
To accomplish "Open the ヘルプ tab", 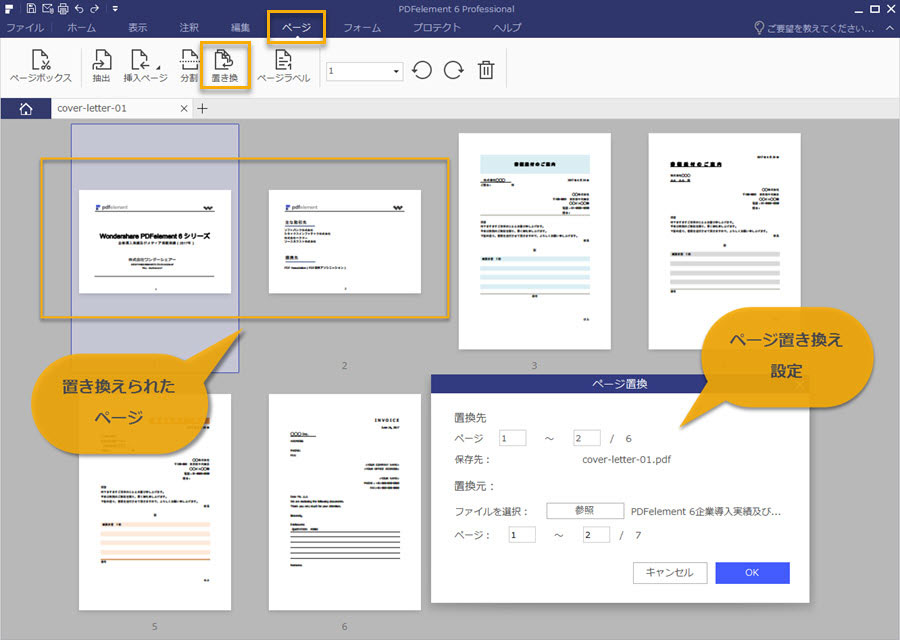I will click(x=507, y=28).
